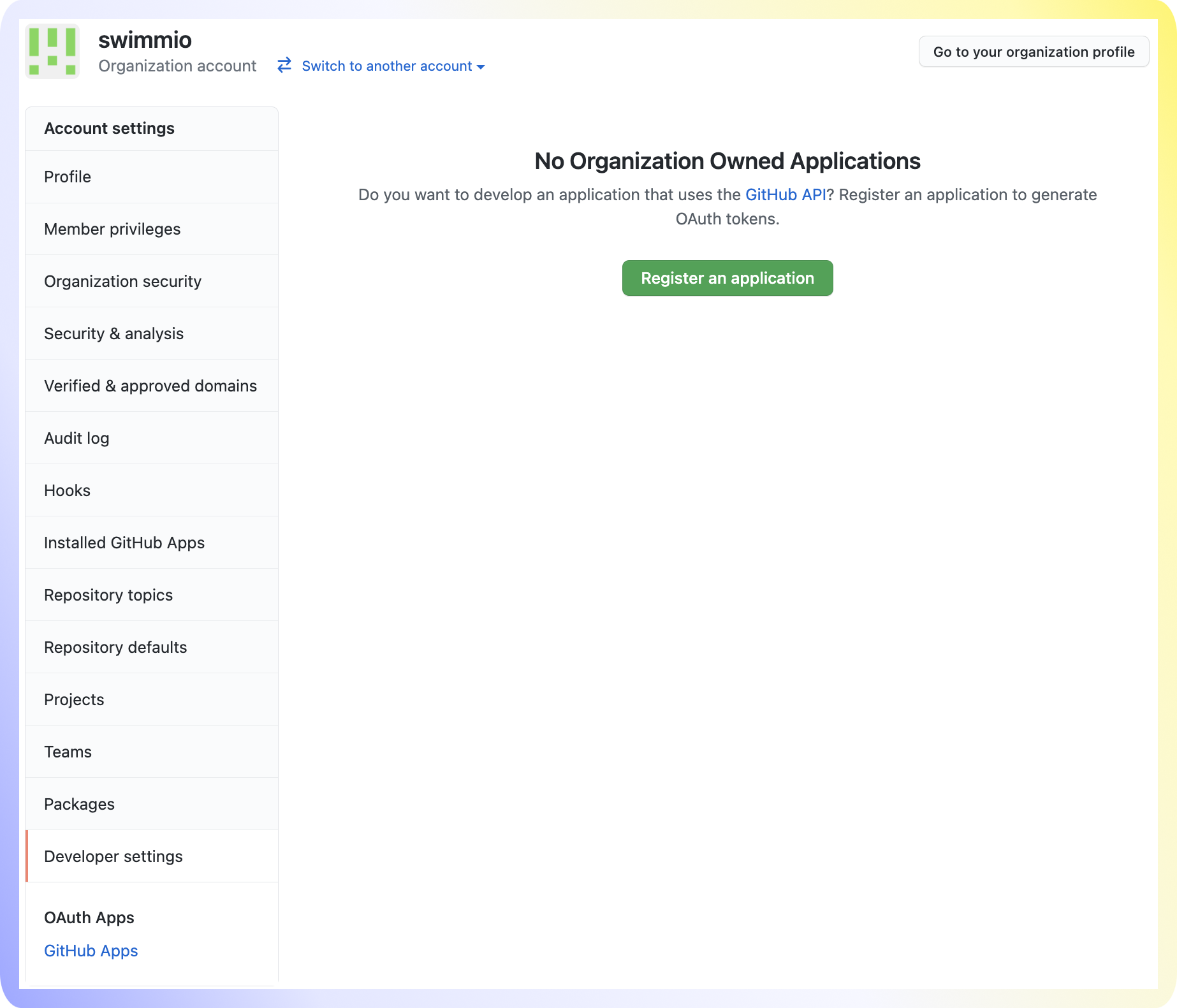Open Repository defaults settings

pos(152,647)
